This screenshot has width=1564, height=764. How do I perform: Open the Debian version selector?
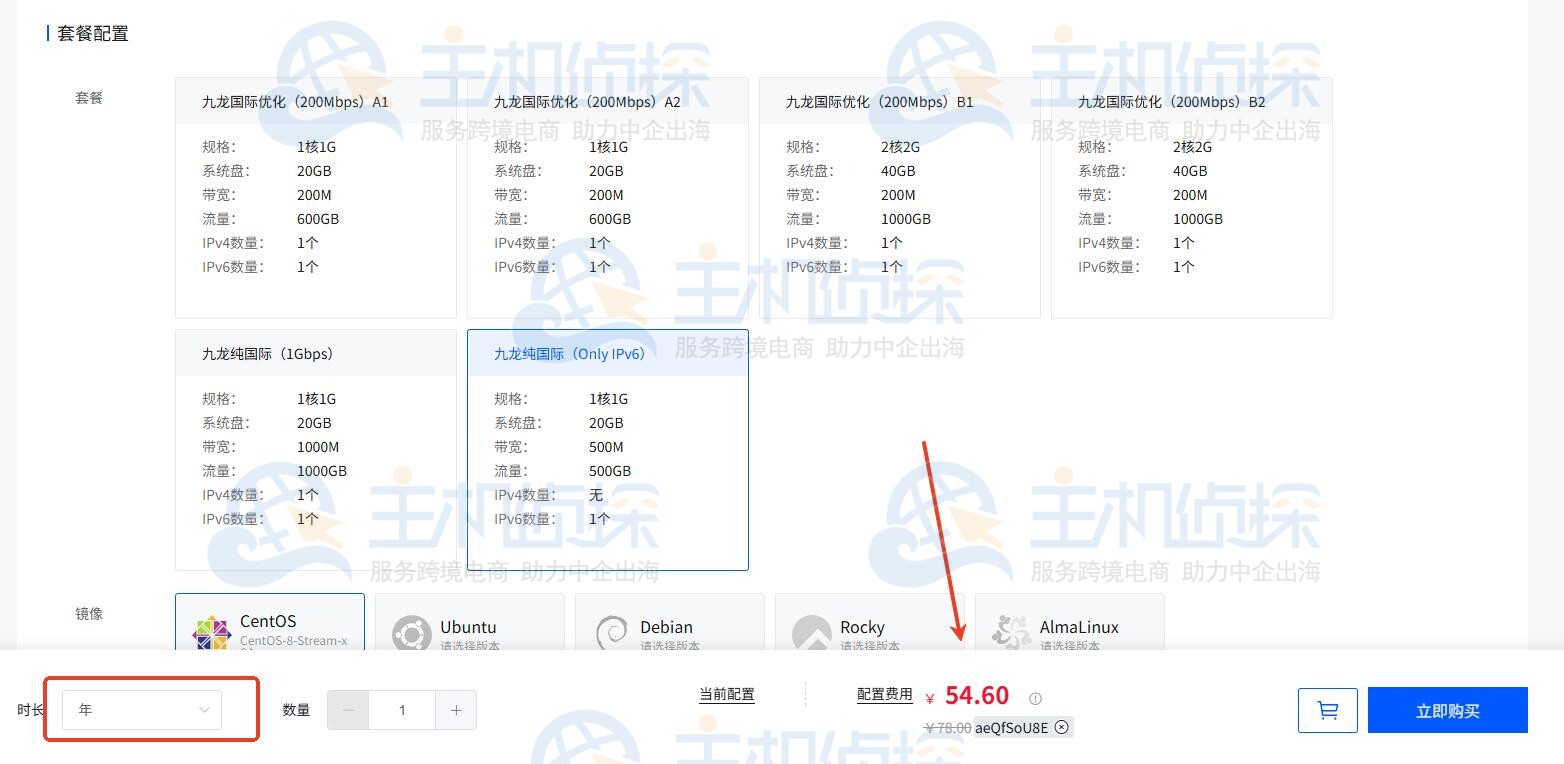point(670,645)
